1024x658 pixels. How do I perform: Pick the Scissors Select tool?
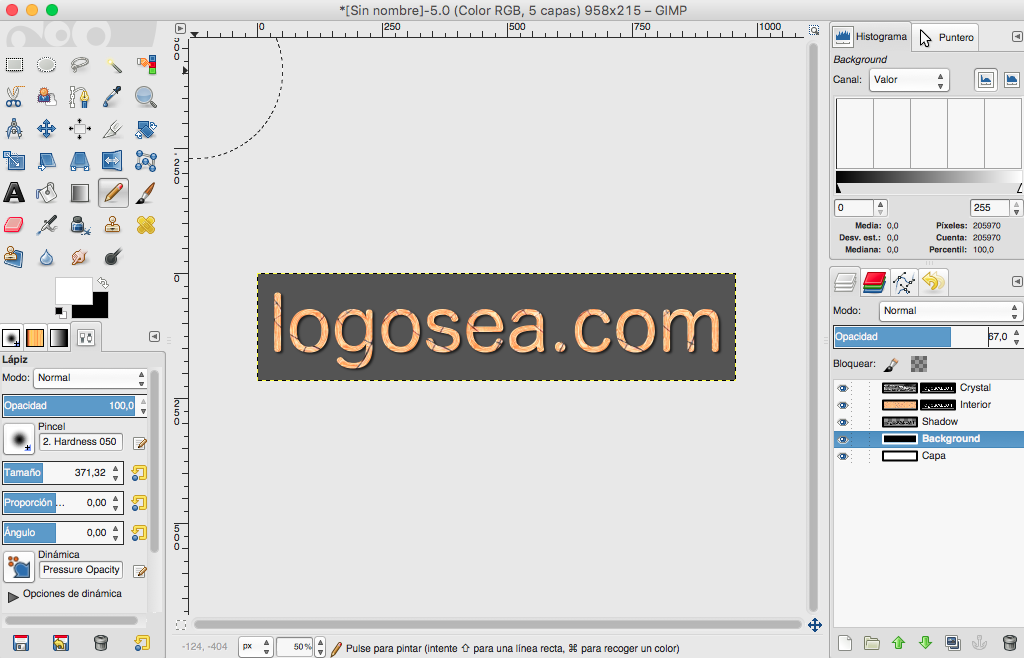coord(14,97)
